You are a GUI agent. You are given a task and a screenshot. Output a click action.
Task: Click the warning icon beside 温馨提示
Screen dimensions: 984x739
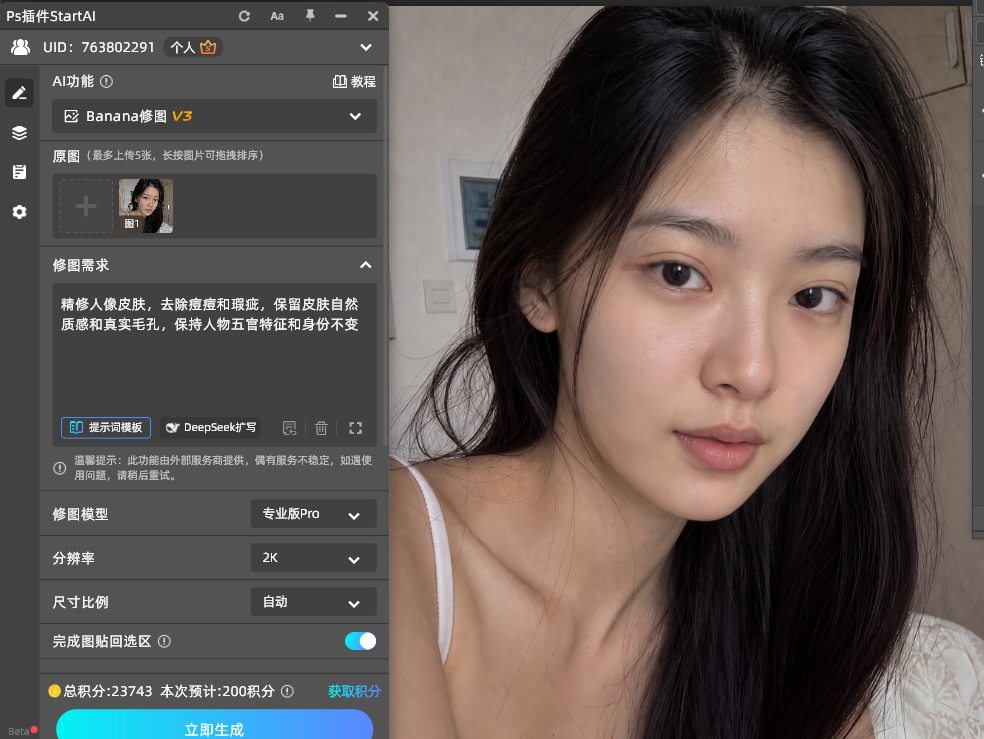60,468
